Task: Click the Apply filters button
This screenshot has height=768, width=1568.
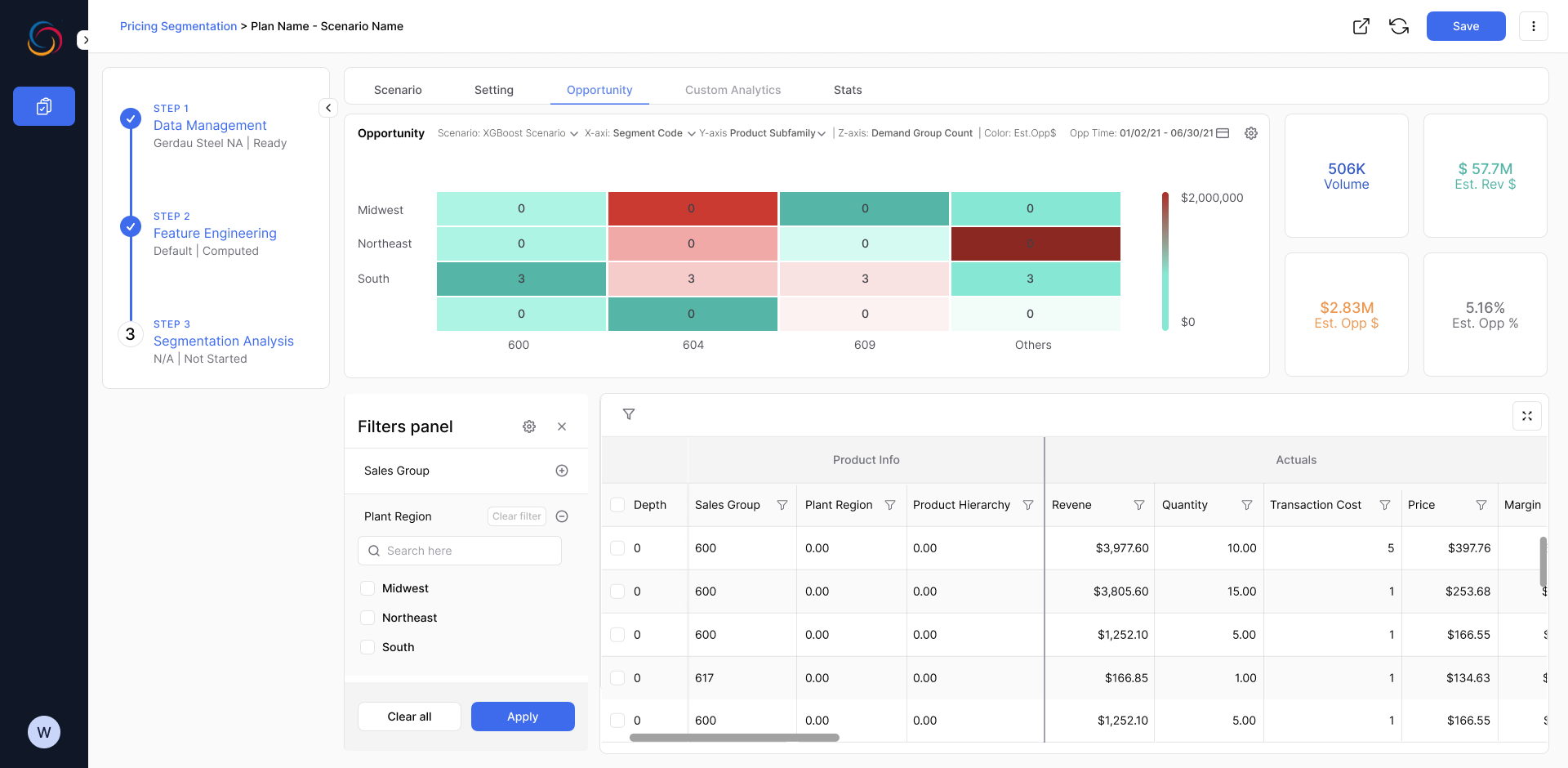Action: [523, 717]
